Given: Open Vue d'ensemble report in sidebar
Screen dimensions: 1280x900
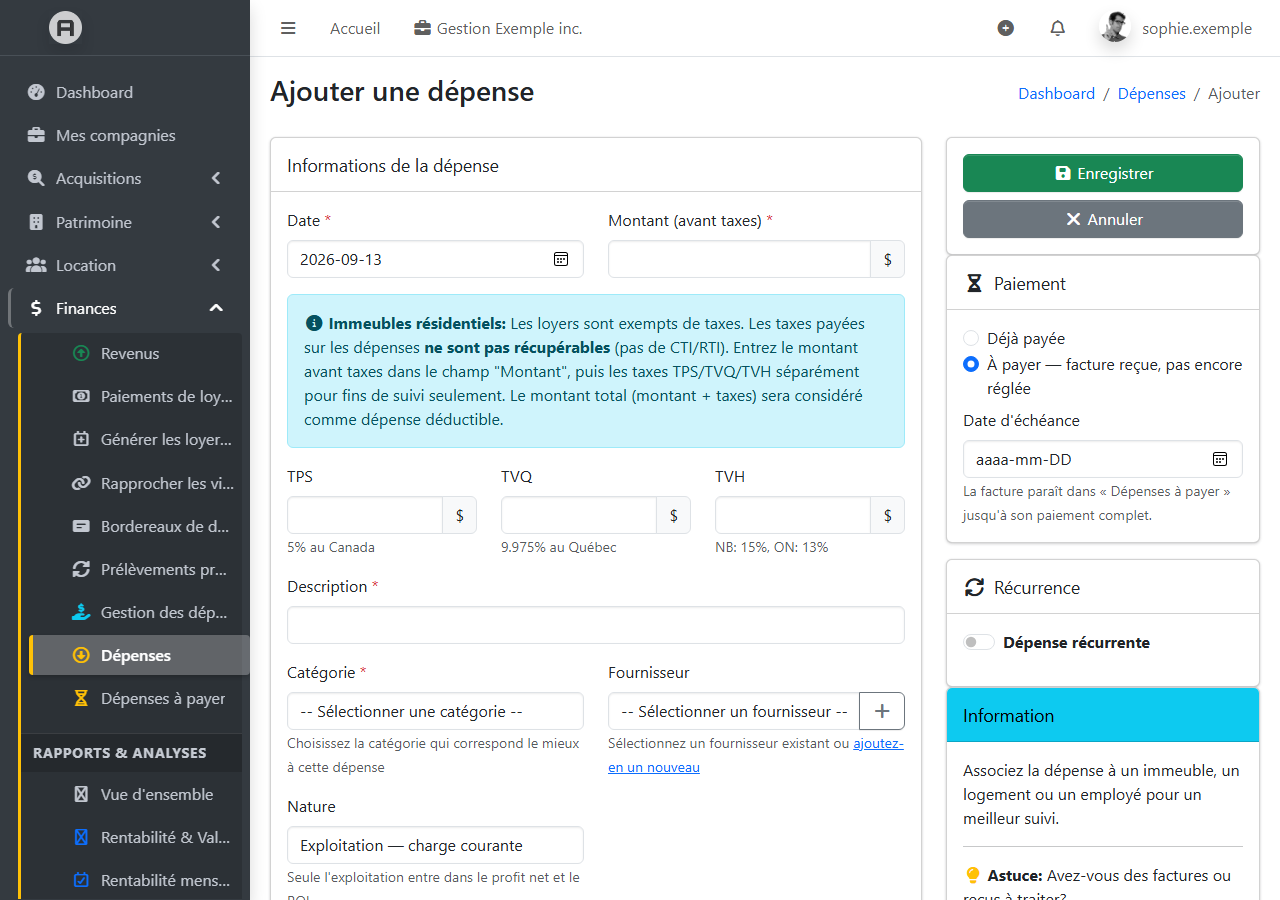Looking at the screenshot, I should pos(135,794).
